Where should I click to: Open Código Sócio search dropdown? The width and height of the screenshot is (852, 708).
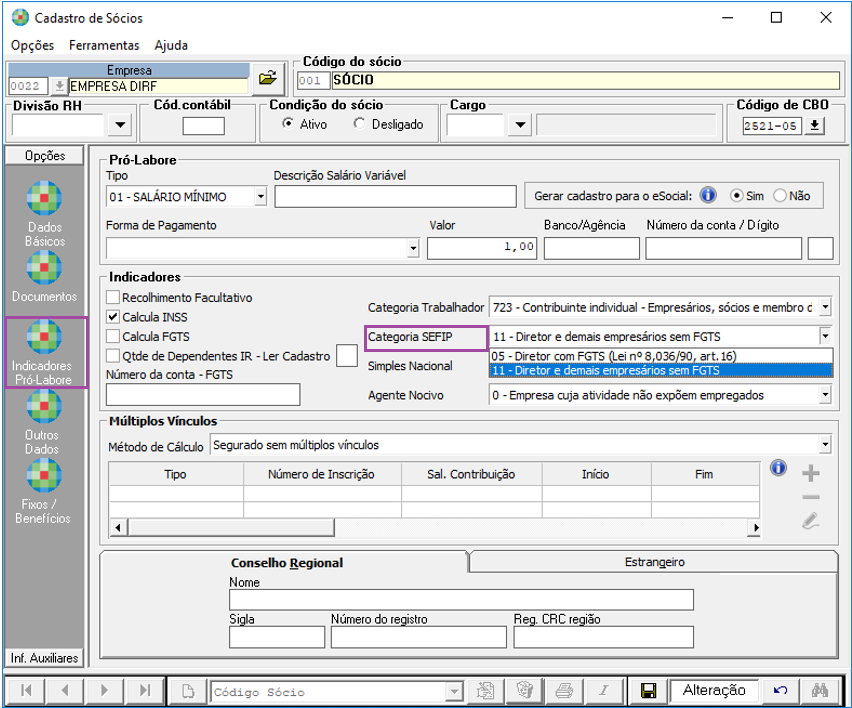click(x=454, y=692)
